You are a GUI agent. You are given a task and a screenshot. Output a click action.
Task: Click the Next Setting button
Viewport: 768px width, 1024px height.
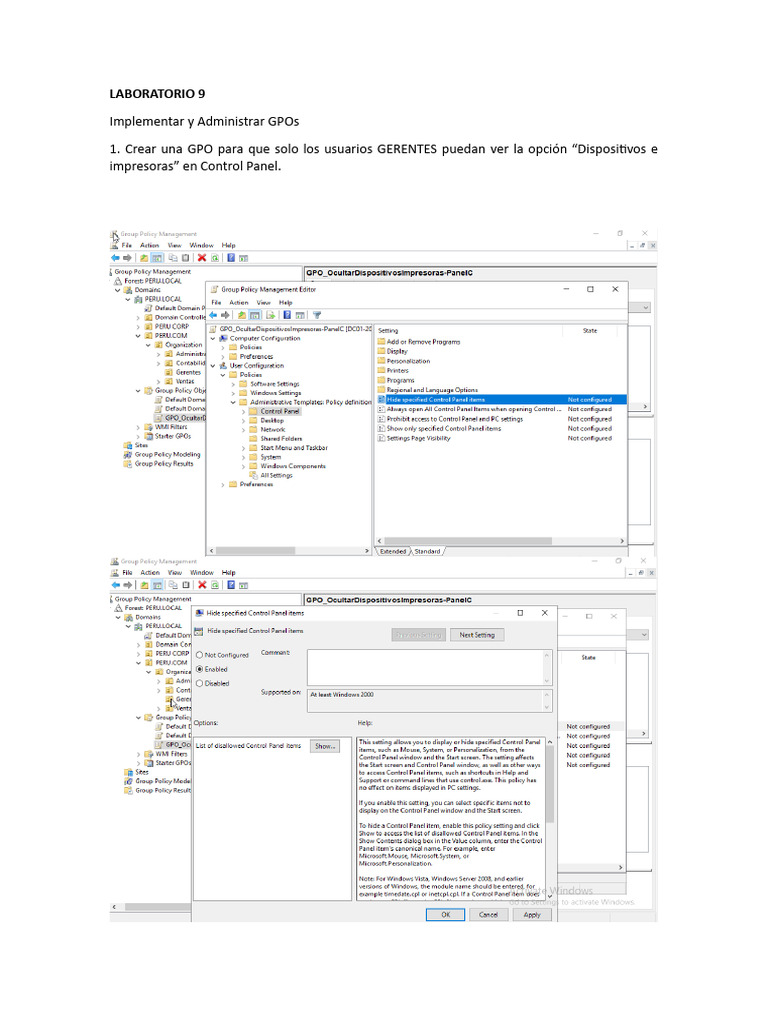477,635
